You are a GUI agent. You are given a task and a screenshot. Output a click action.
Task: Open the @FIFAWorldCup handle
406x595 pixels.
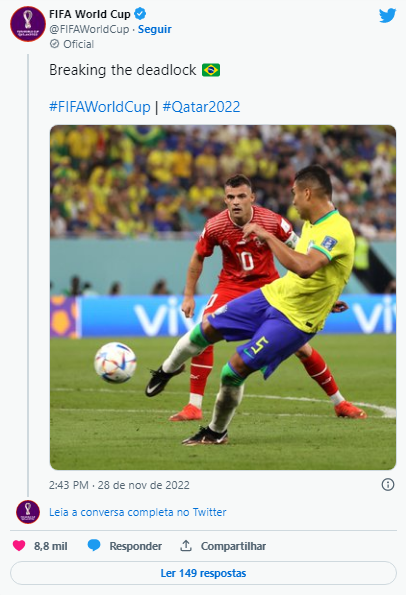[x=89, y=29]
